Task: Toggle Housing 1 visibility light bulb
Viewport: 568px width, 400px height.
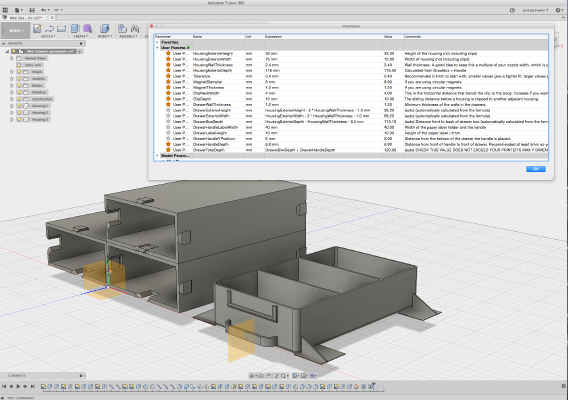Action: (19, 106)
